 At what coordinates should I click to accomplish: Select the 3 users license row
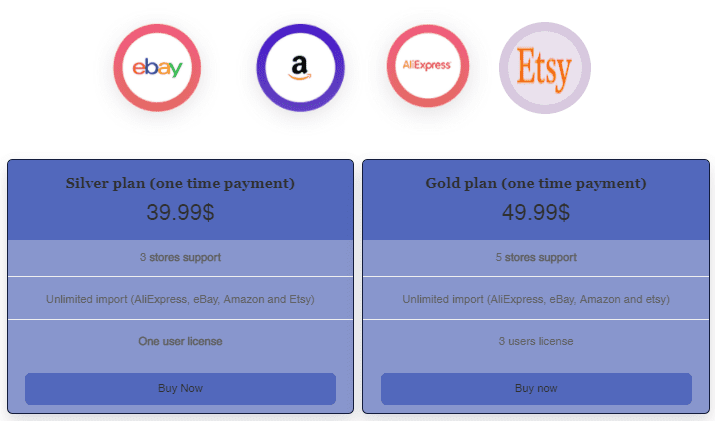536,341
